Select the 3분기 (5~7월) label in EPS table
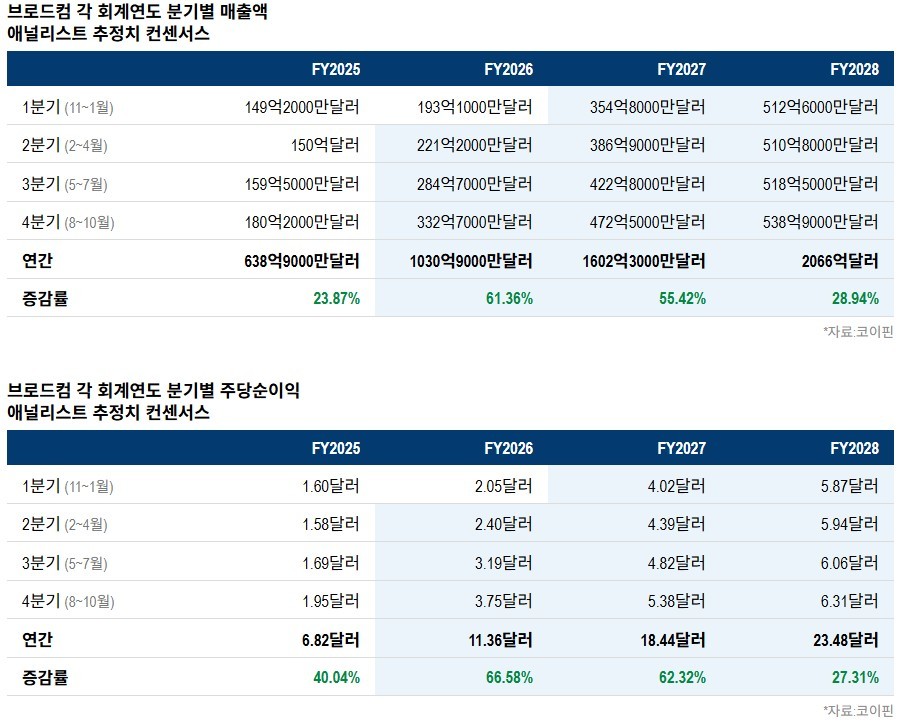The image size is (900, 724). (65, 563)
